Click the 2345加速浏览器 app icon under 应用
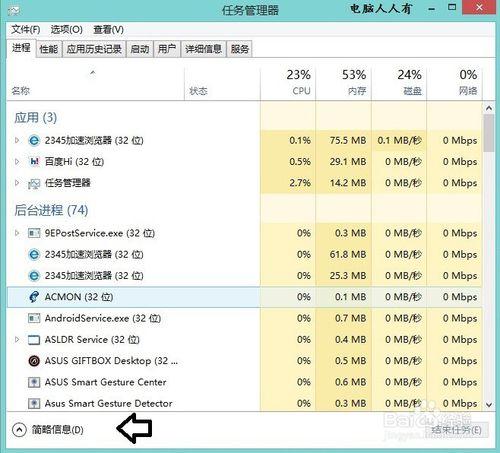This screenshot has height=453, width=500. point(34,140)
